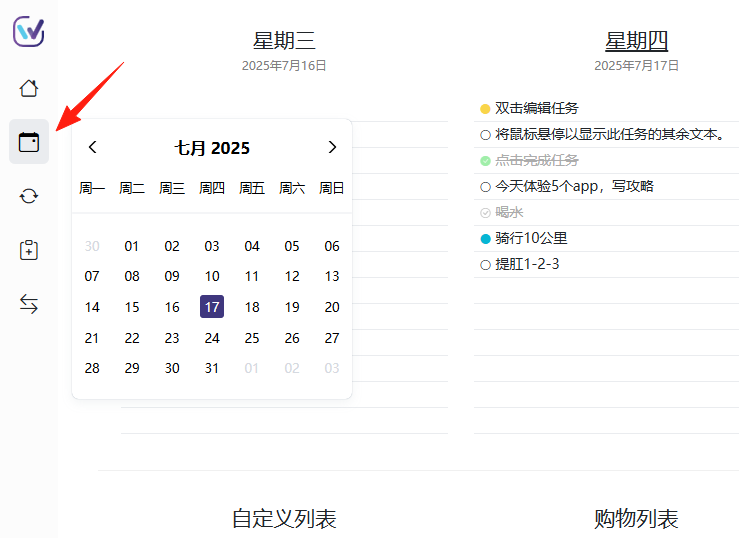Click 今天体验5个app,写攻略 task text

tap(574, 186)
